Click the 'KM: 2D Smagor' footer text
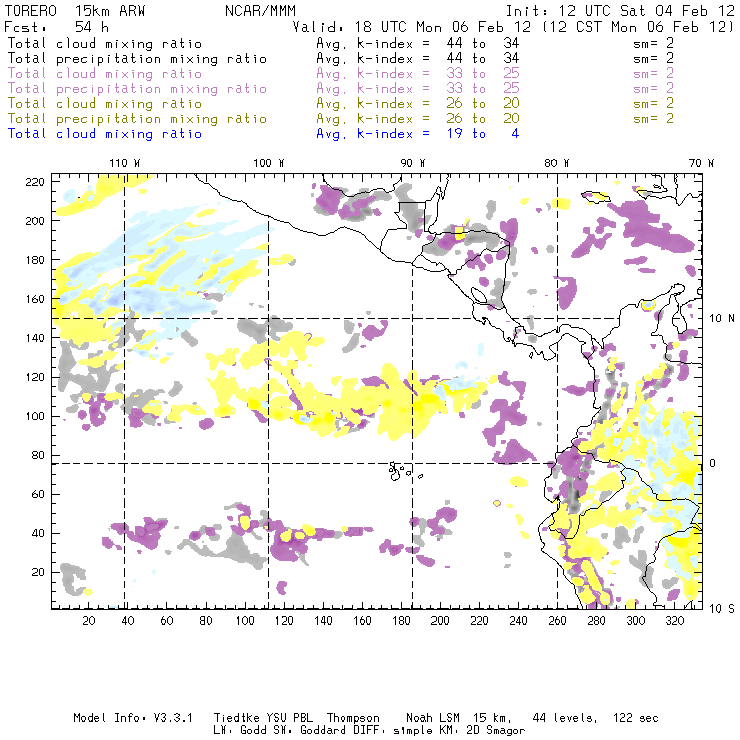 tap(479, 730)
